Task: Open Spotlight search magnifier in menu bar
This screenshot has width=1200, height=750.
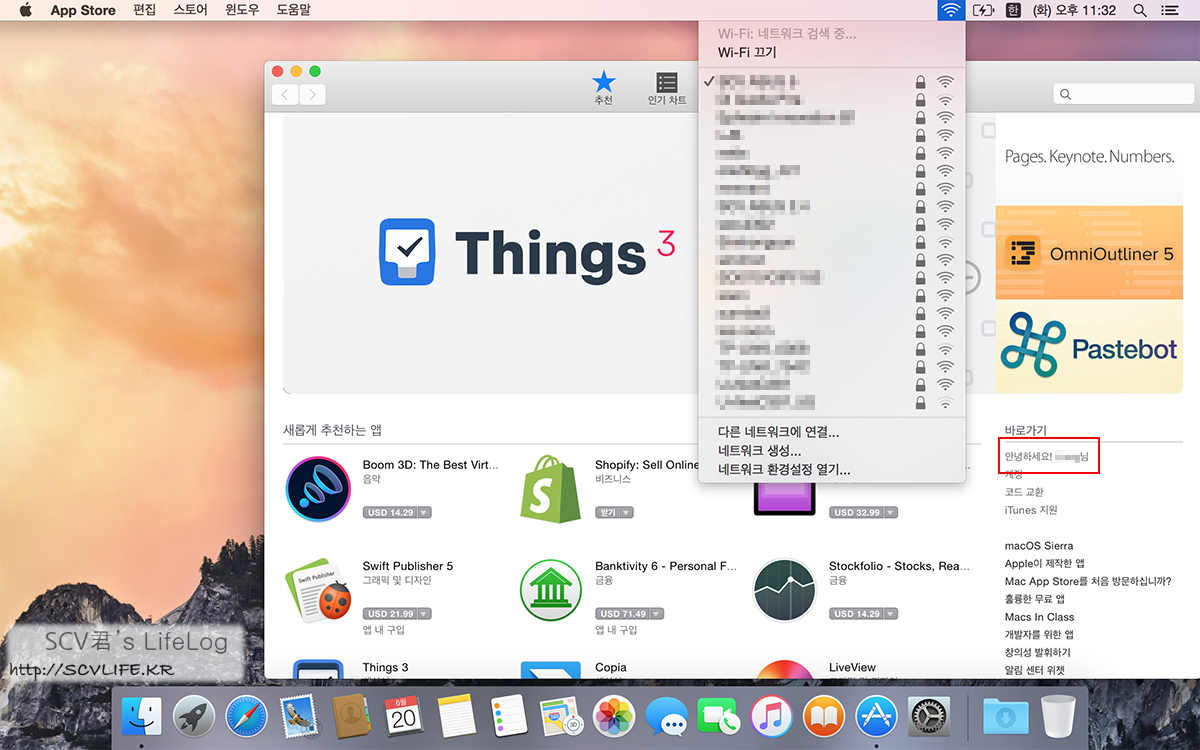Action: (1140, 10)
